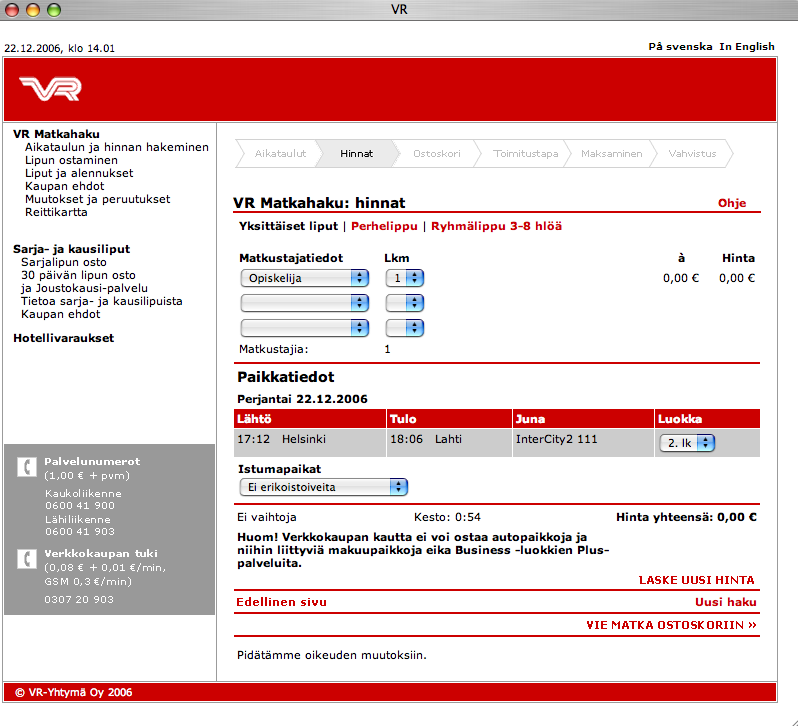Click the Lähiliikenne number 0600 41 903

80,532
